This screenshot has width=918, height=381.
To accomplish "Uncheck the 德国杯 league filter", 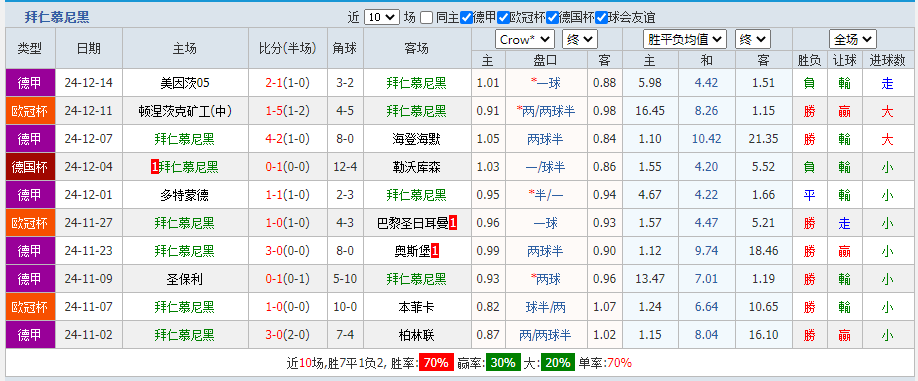I will click(552, 18).
